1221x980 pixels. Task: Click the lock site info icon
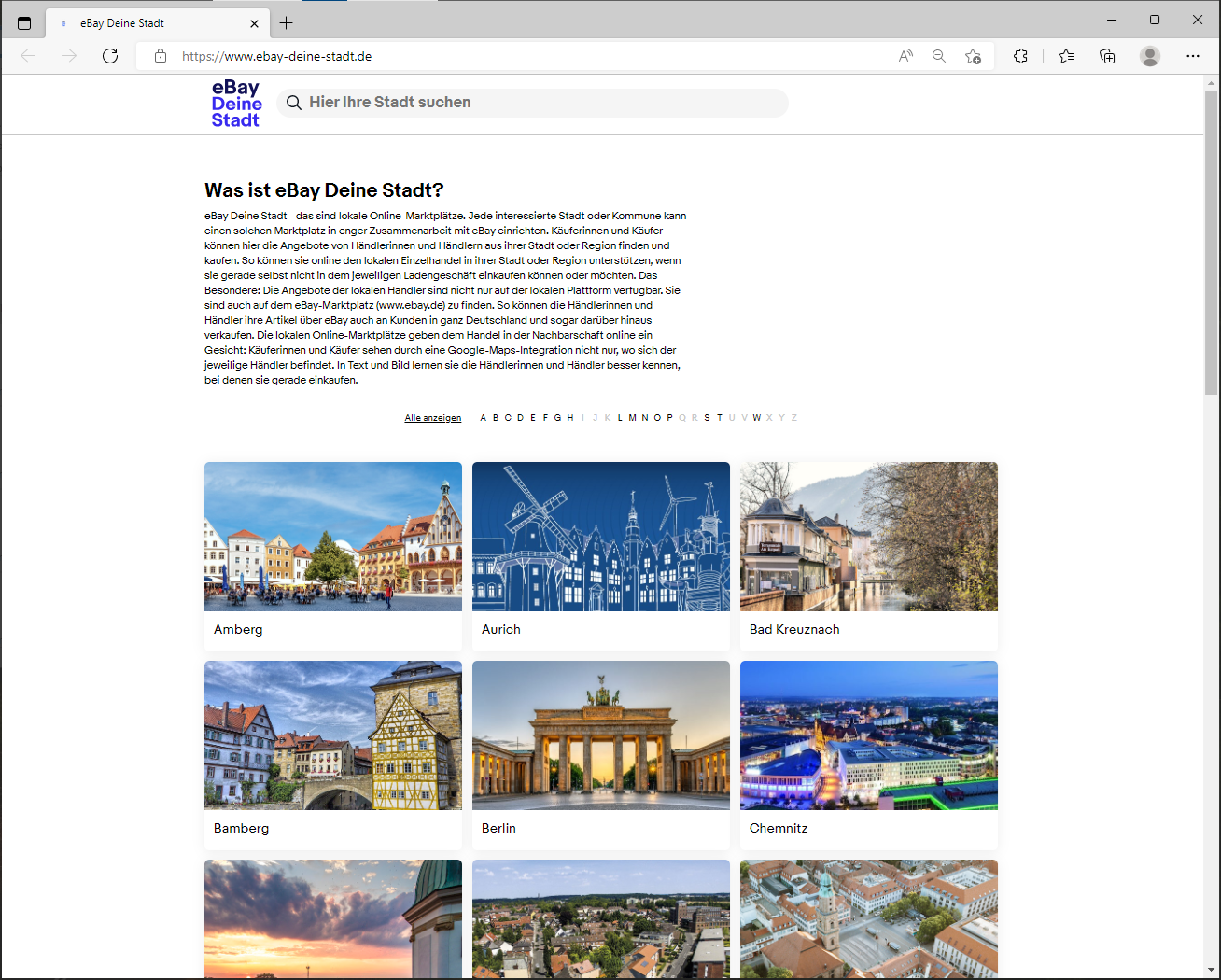161,56
